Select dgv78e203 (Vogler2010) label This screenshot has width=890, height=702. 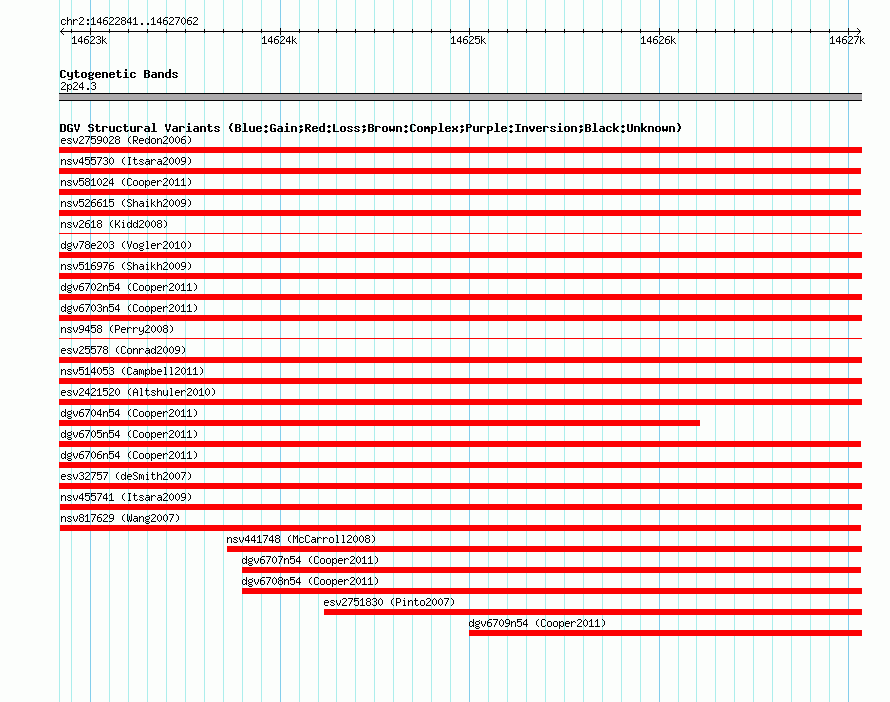126,245
